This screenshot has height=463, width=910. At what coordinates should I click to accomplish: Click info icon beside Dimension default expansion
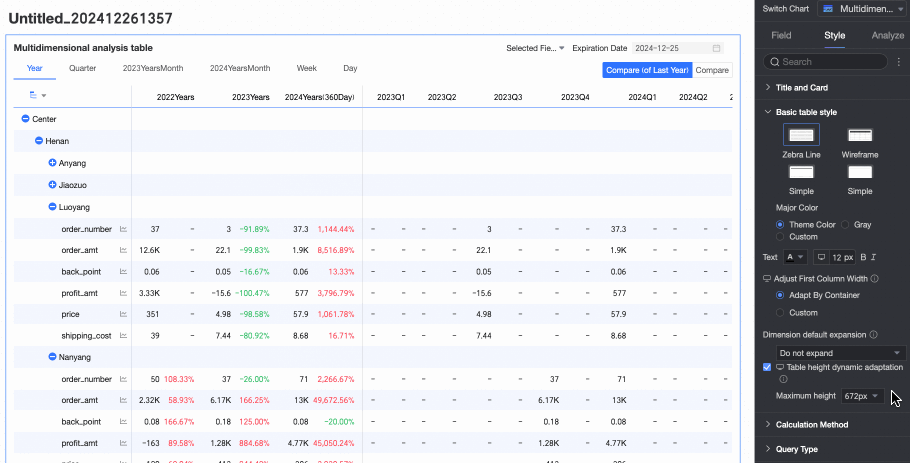pyautogui.click(x=873, y=335)
